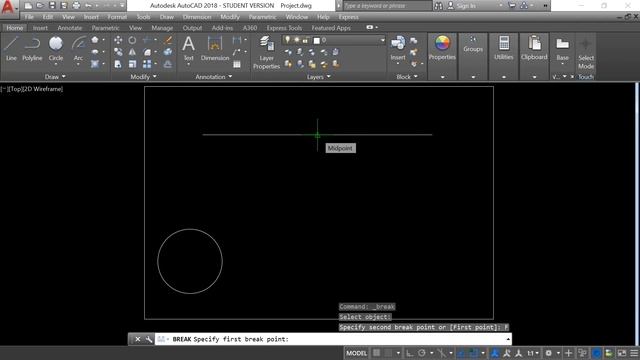Switch to the Annotate ribbon tab
The image size is (640, 360).
(x=69, y=28)
